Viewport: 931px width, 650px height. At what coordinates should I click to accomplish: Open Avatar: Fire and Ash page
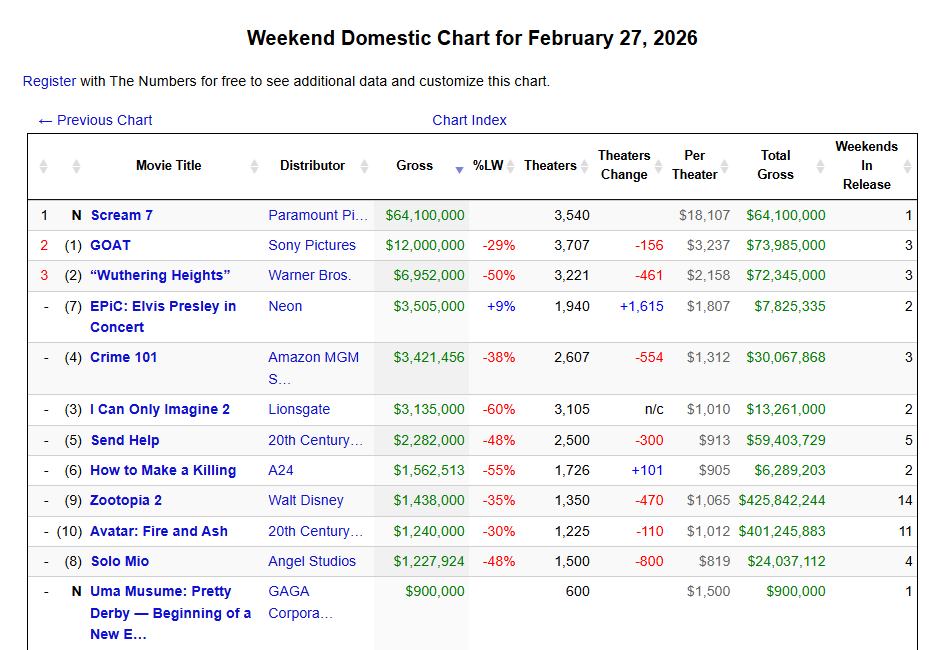(x=159, y=531)
